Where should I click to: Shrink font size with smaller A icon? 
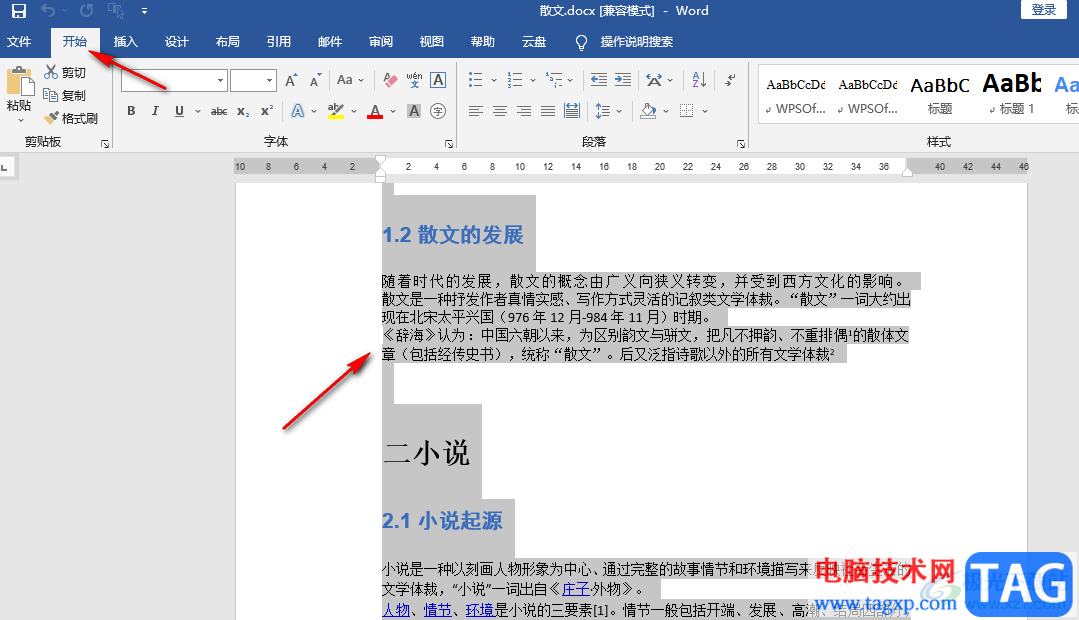coord(315,81)
